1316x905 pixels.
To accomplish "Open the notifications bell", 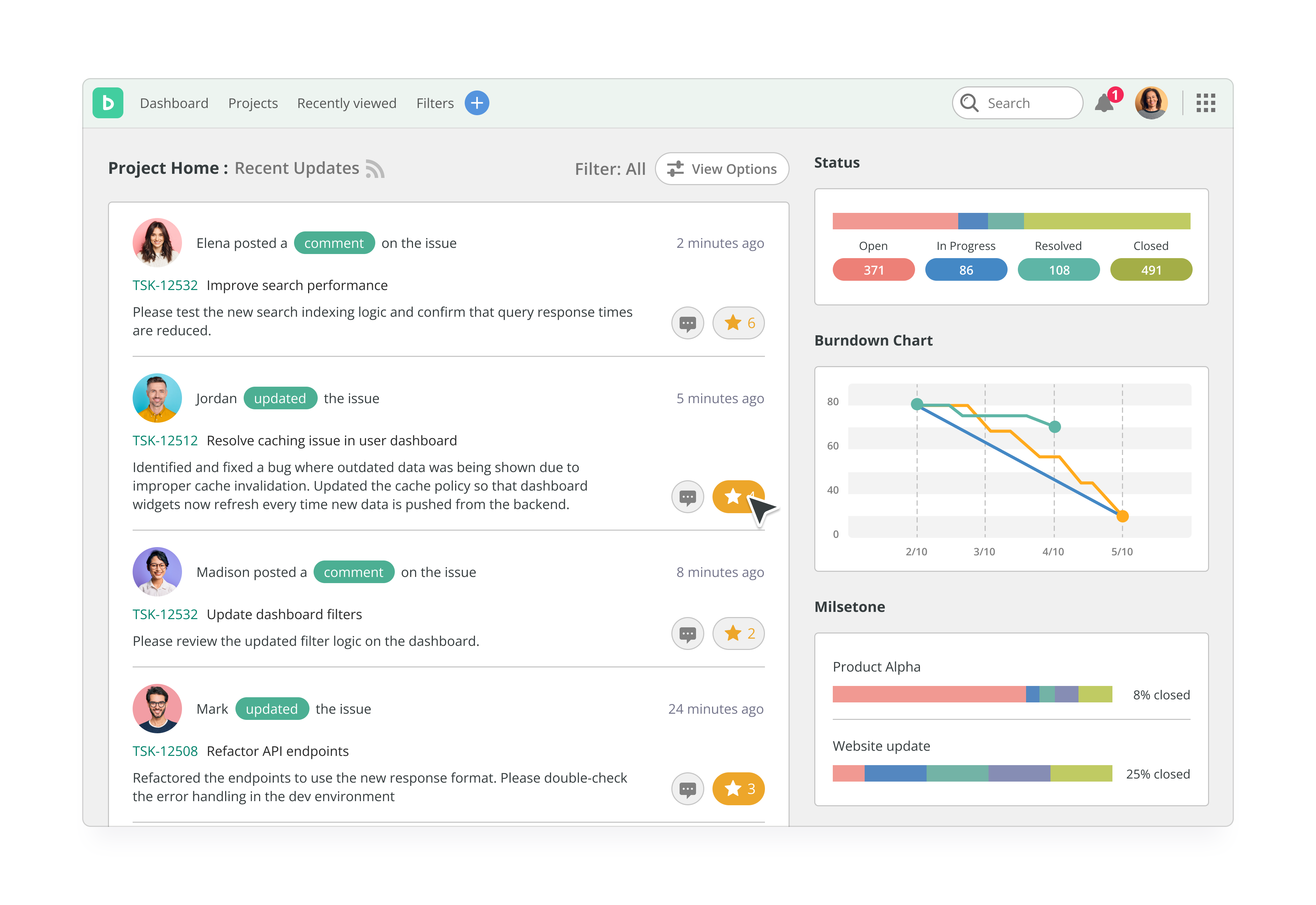I will click(x=1104, y=103).
